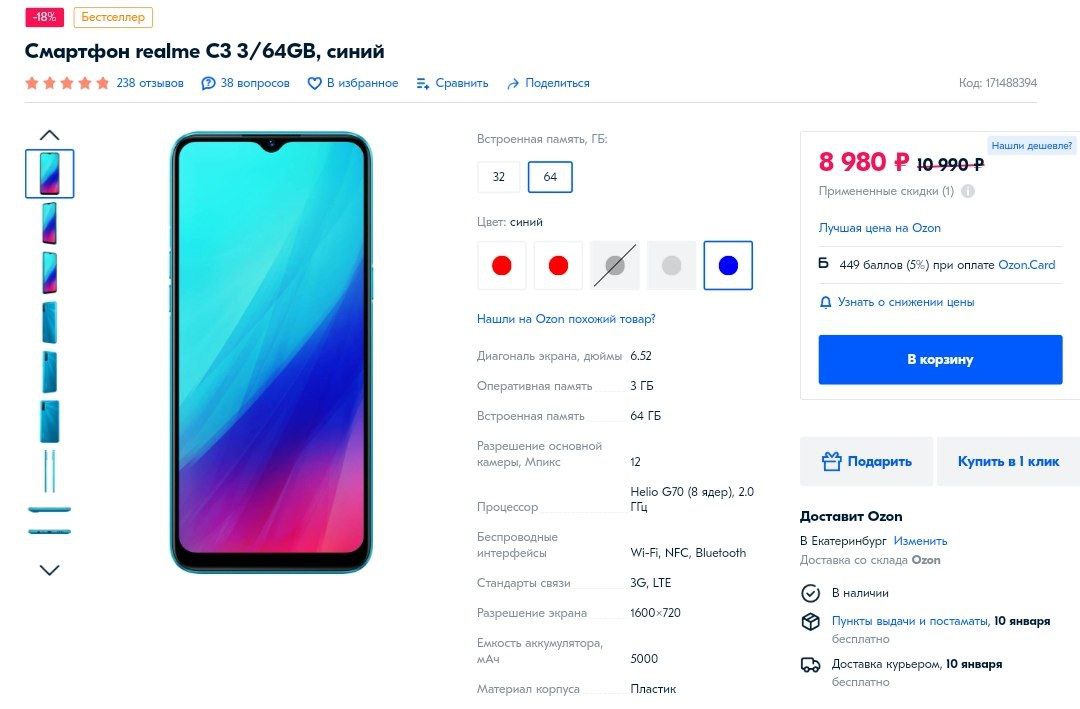
Task: Show previous thumbnails with up chevron
Action: (50, 135)
